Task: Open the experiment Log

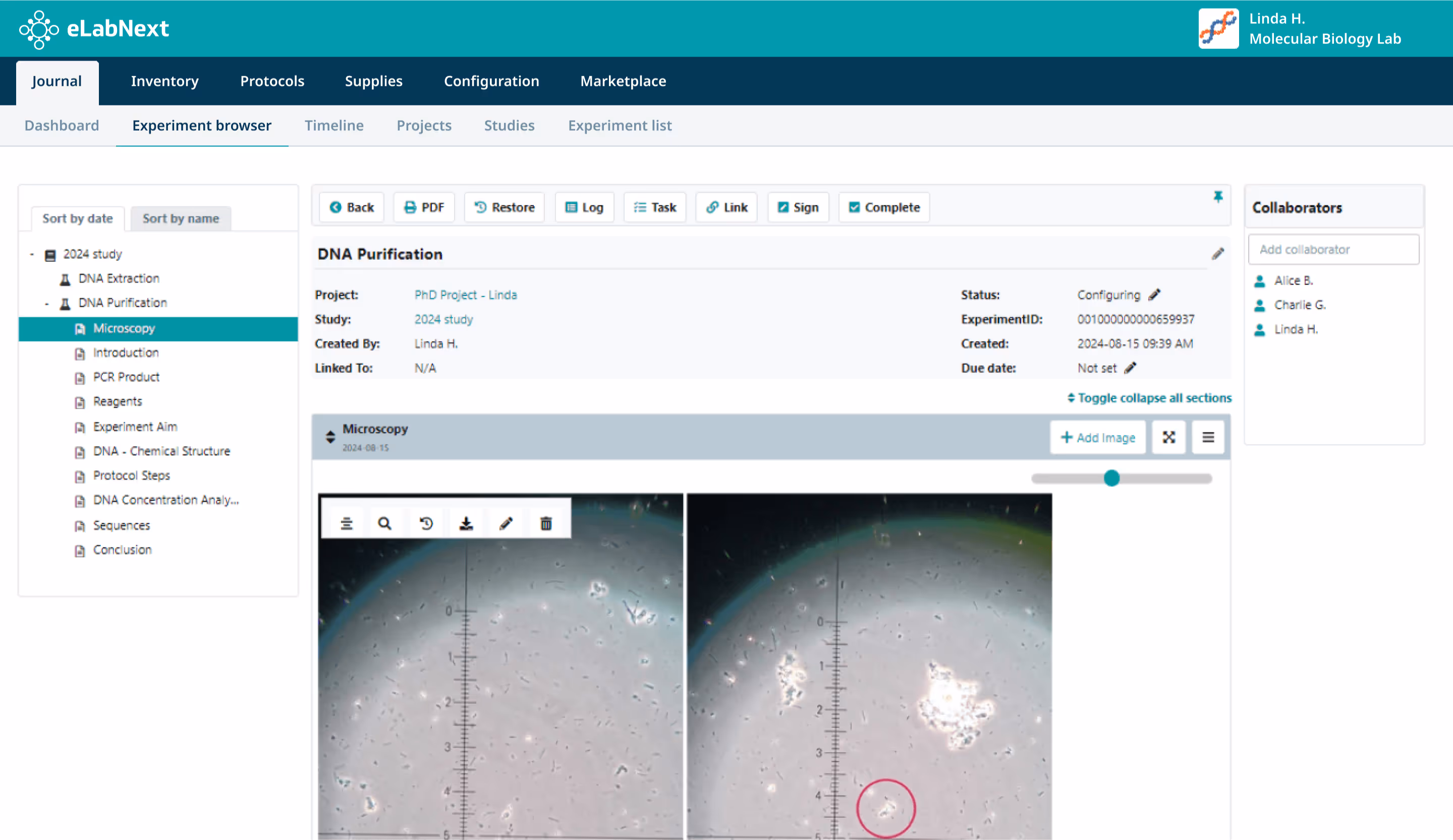Action: pos(585,207)
